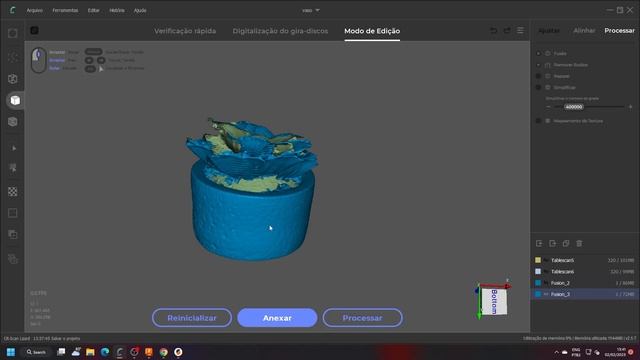
Task: Click the black square icon at top-left of viewport
Action: [34, 30]
